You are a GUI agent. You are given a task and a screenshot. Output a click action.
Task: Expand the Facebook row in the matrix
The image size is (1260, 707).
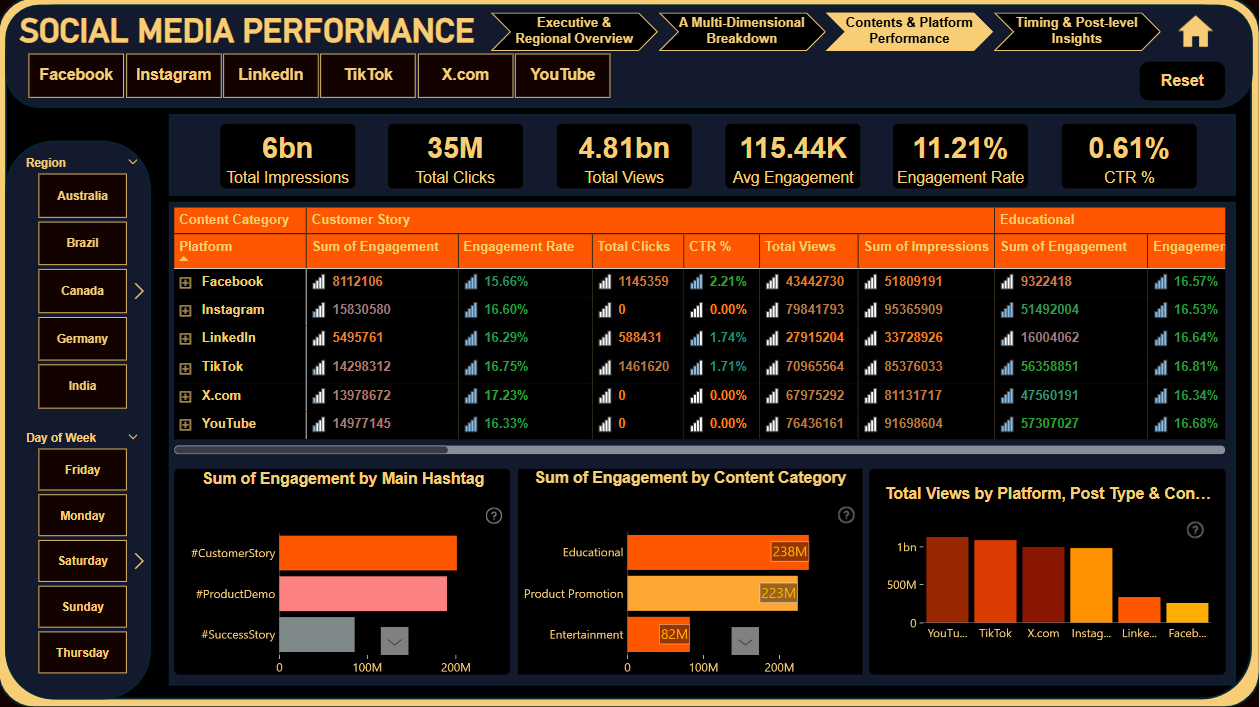point(185,283)
